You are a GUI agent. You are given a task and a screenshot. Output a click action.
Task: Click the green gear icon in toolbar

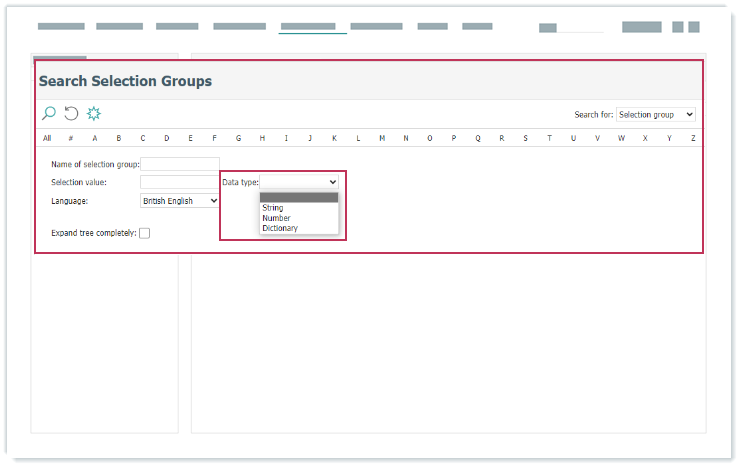tap(94, 114)
